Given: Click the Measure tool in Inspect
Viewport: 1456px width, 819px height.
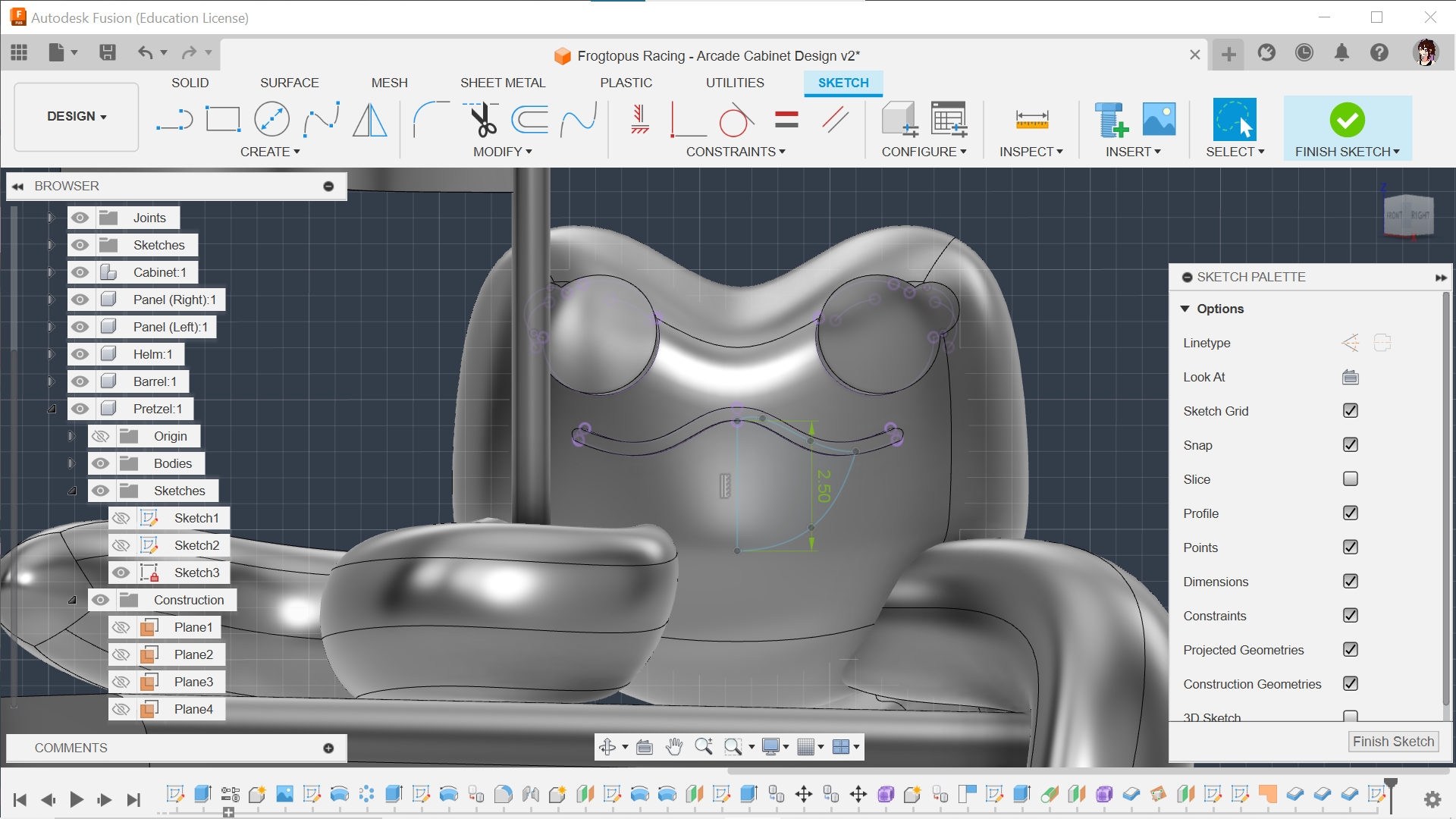Looking at the screenshot, I should click(x=1030, y=119).
